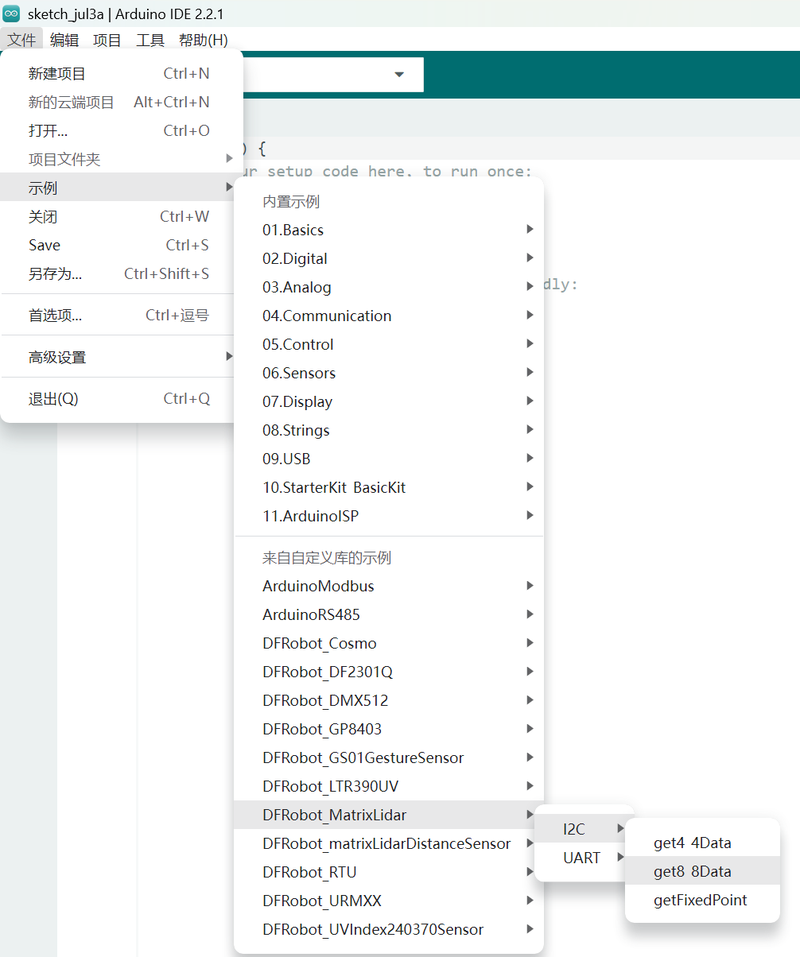800x957 pixels.
Task: Open the 工具 menu
Action: (x=150, y=40)
